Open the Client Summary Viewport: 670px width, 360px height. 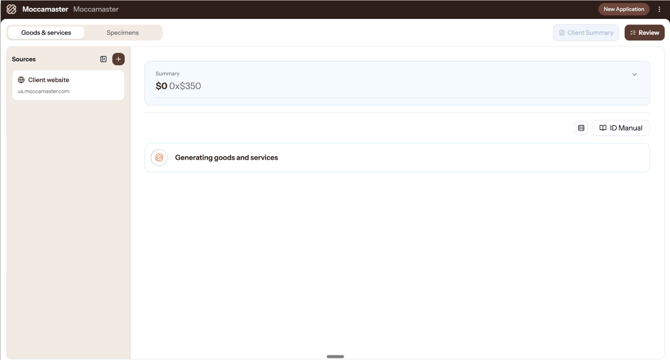(x=586, y=32)
